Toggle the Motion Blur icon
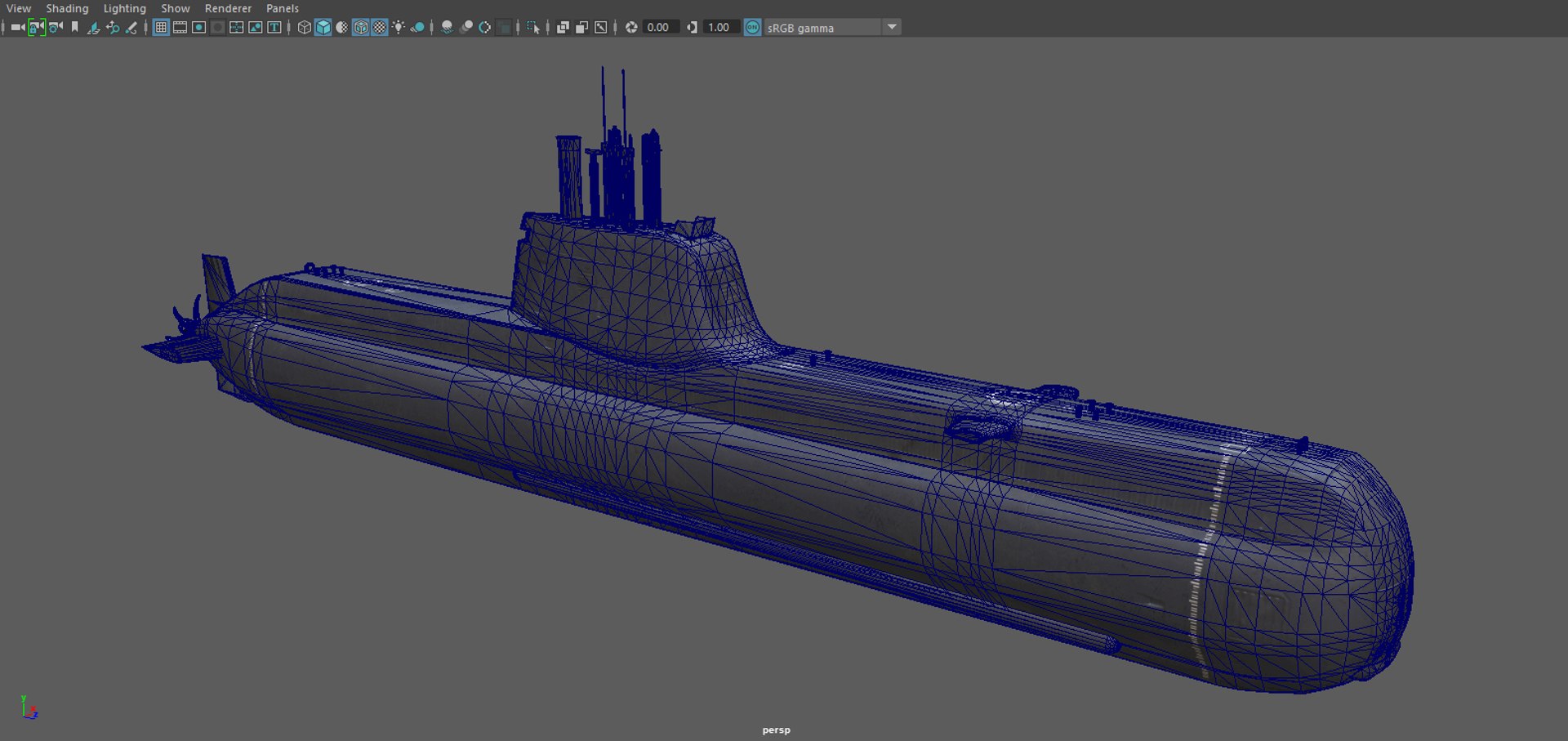The height and width of the screenshot is (741, 1568). coord(466,27)
